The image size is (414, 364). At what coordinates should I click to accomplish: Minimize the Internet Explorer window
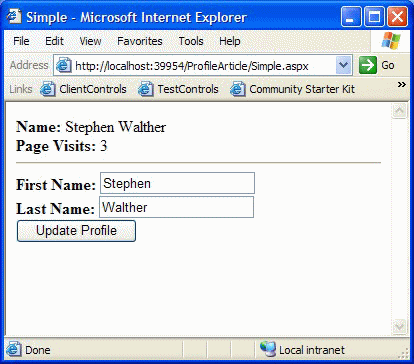(x=351, y=17)
